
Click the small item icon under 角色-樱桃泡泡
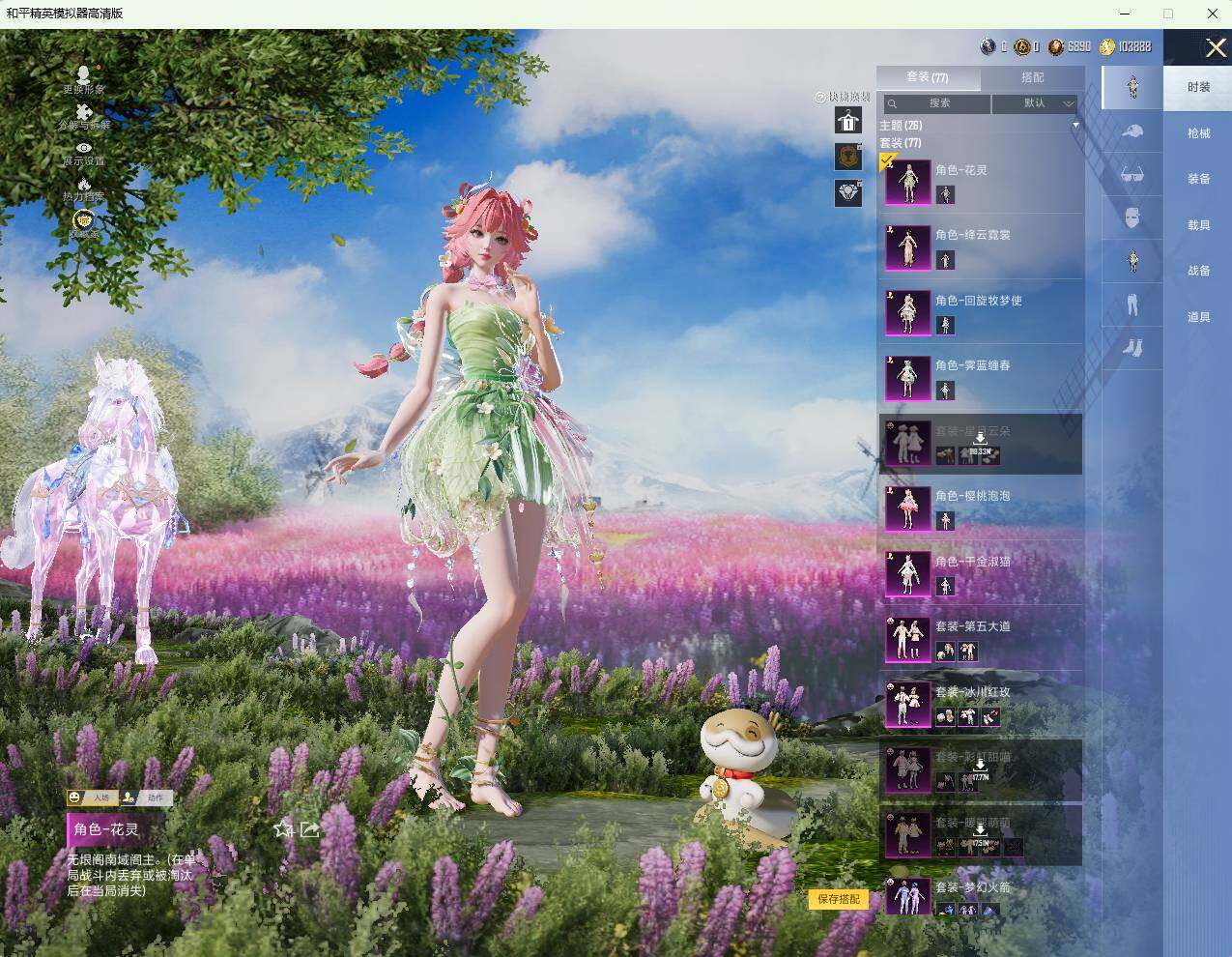tap(945, 521)
